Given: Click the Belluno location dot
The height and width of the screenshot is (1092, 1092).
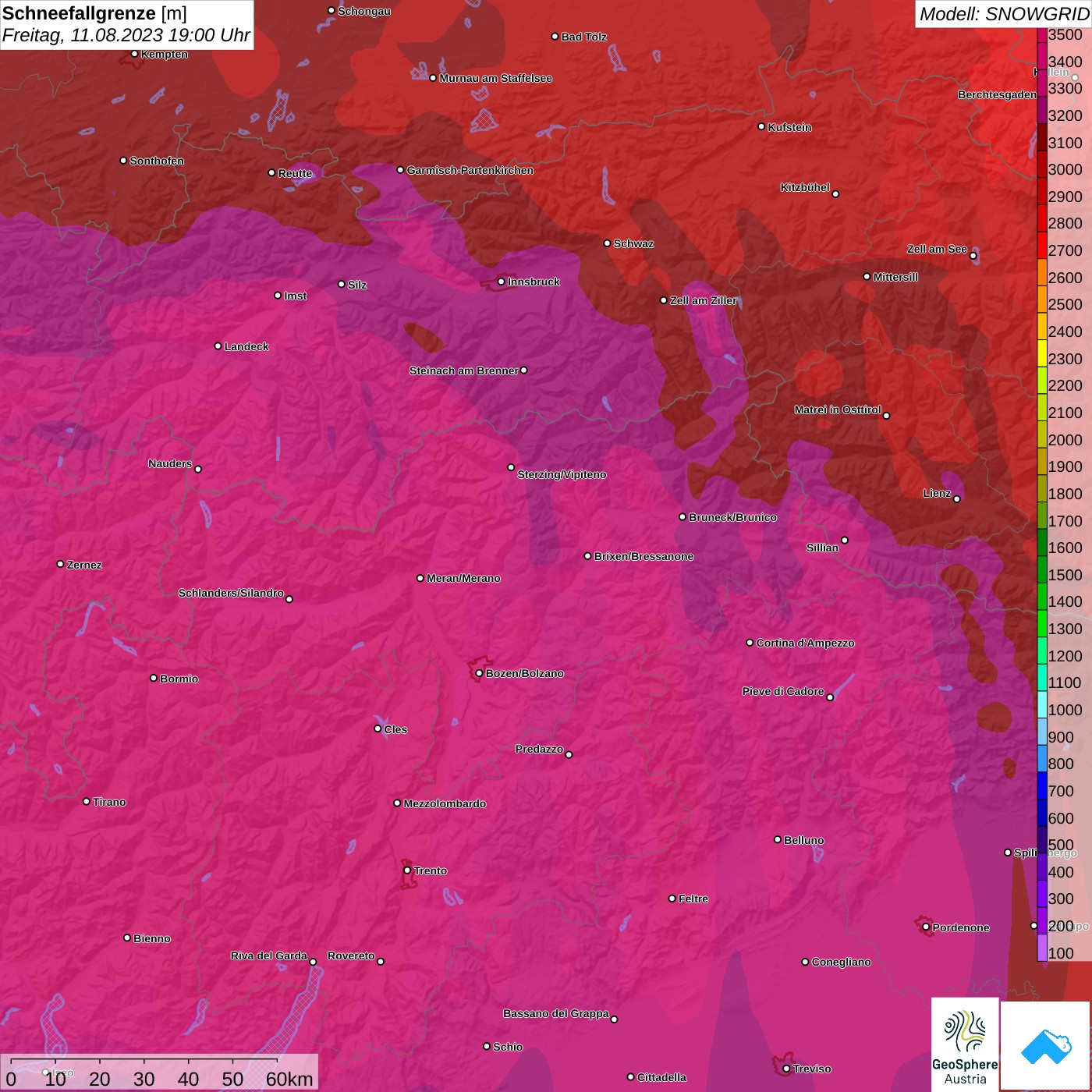Looking at the screenshot, I should [778, 839].
